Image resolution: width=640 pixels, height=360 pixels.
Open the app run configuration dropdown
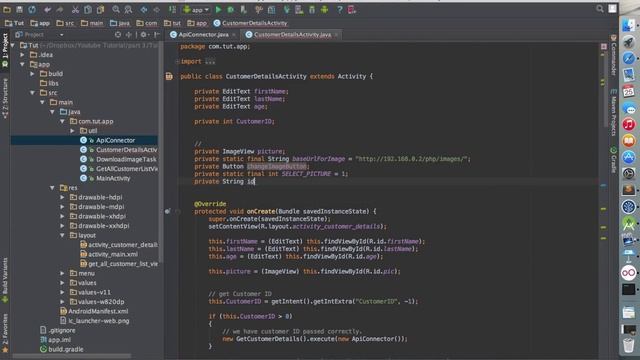pyautogui.click(x=197, y=9)
